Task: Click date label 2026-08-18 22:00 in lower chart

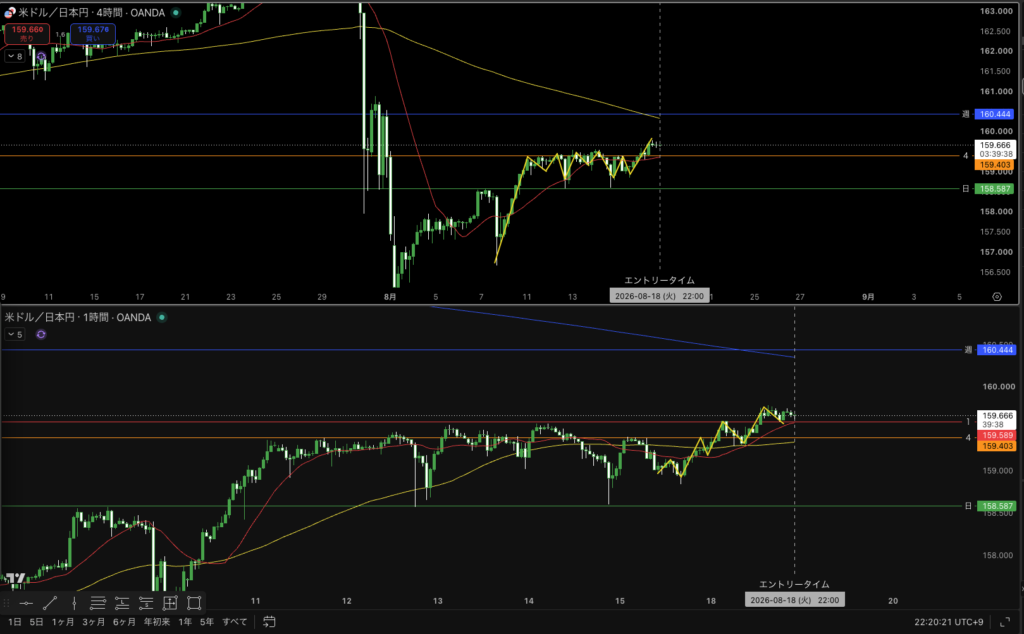Action: point(795,600)
